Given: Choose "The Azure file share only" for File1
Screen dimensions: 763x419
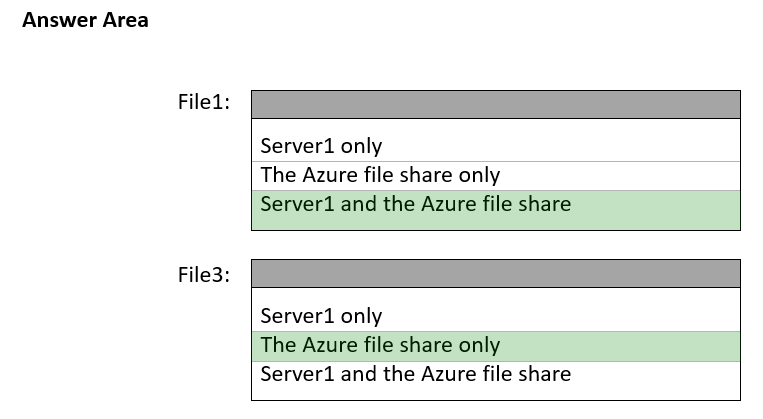Looking at the screenshot, I should [x=380, y=175].
